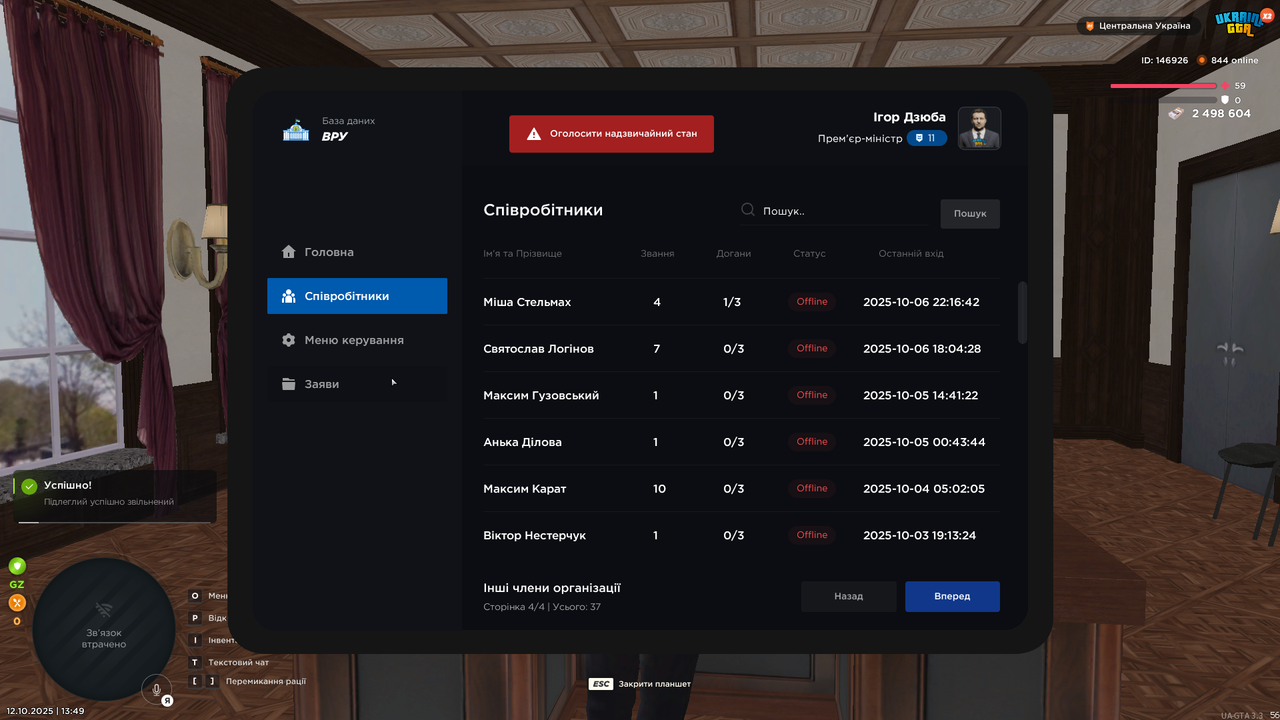Click the Пошук search button
Screen dimensions: 1280x720
970,213
